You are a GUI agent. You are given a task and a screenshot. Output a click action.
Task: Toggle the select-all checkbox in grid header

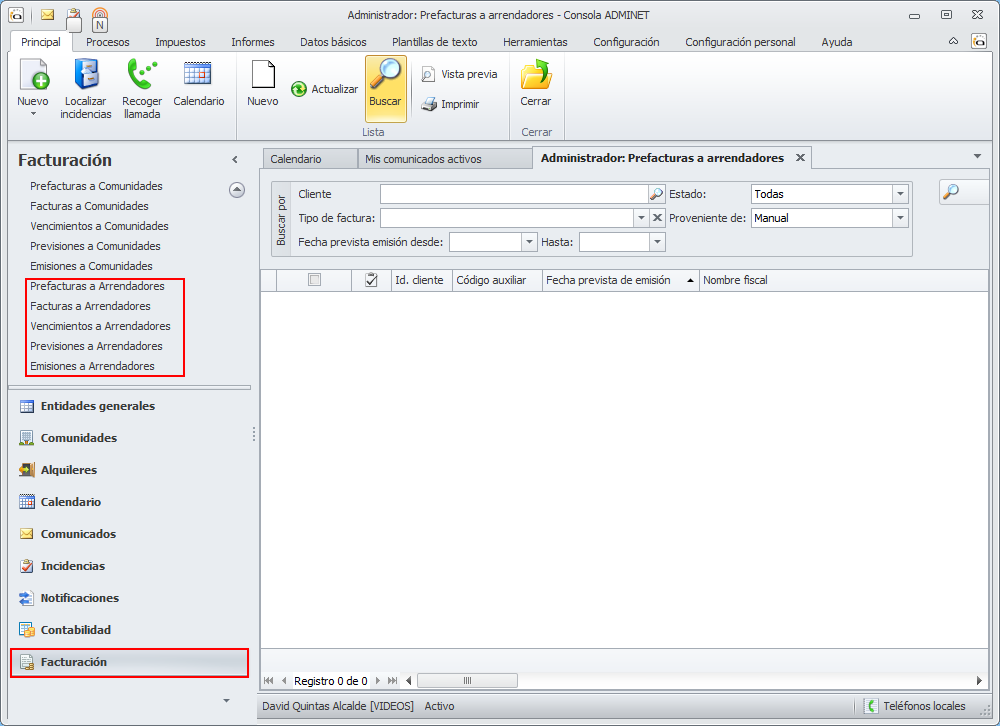314,279
